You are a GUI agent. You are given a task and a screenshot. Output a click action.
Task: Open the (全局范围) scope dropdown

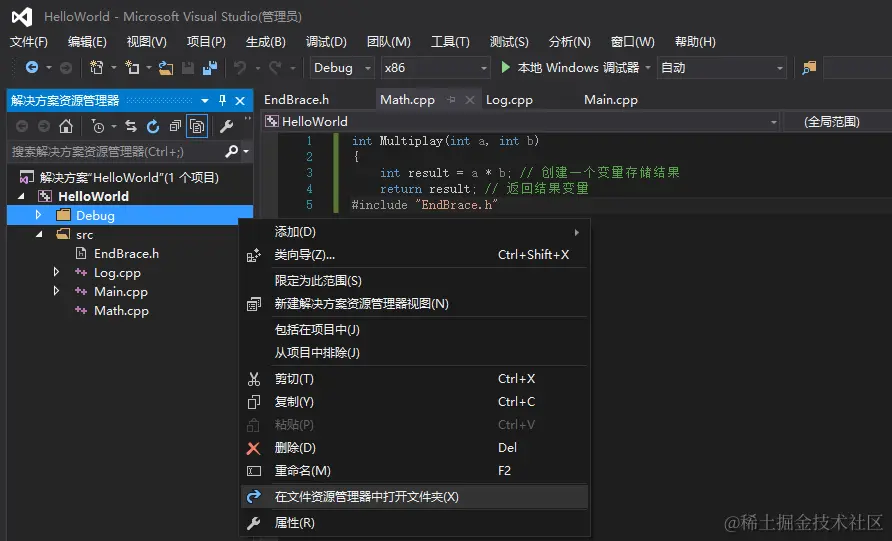click(x=837, y=122)
